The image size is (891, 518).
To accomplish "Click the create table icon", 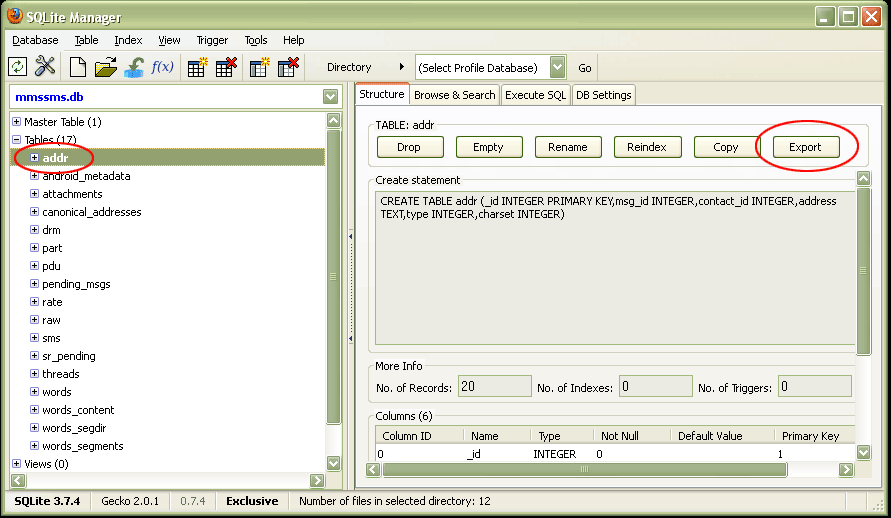I will point(197,67).
